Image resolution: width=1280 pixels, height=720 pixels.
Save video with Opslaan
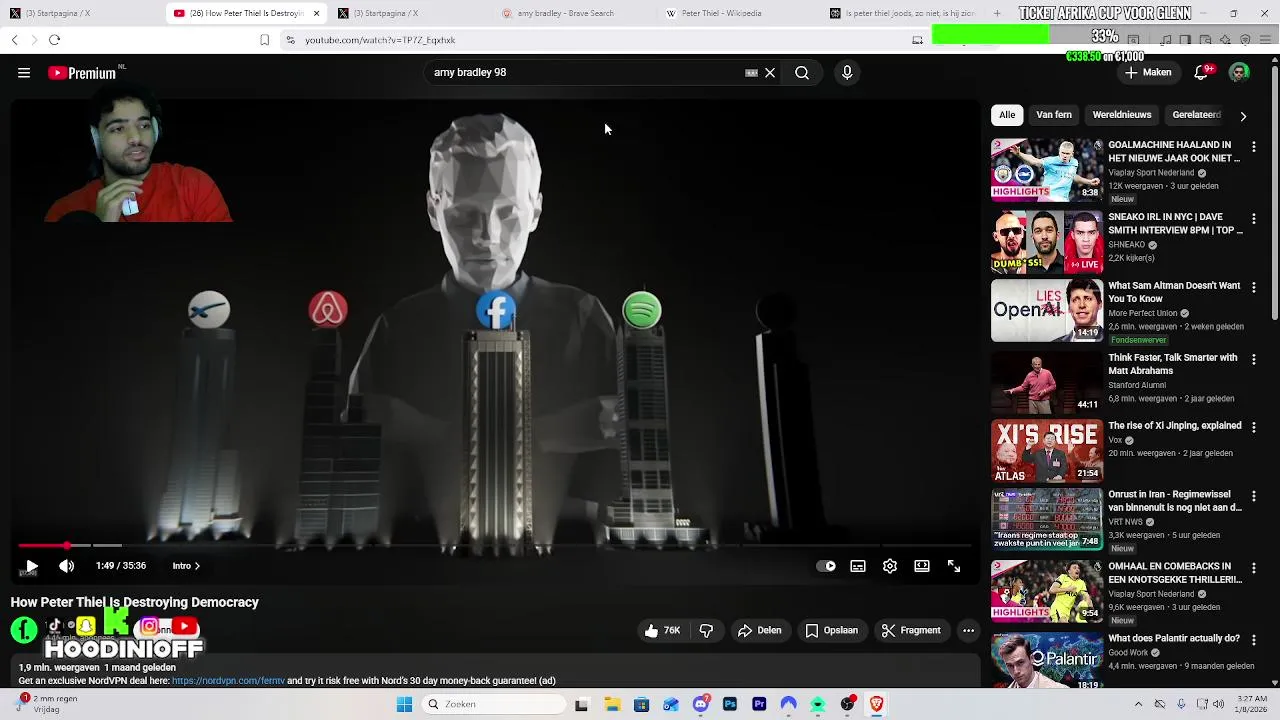(x=832, y=631)
